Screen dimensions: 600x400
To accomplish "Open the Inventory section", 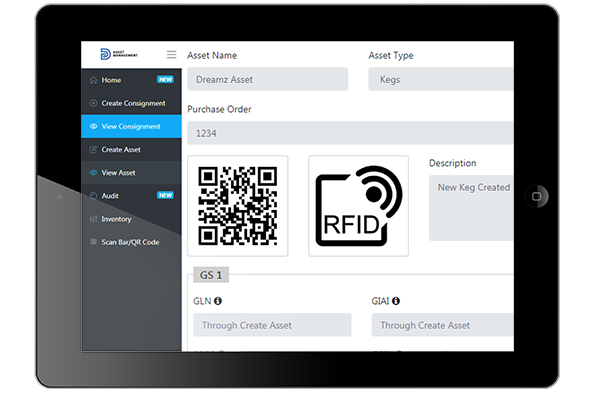I will [131, 219].
